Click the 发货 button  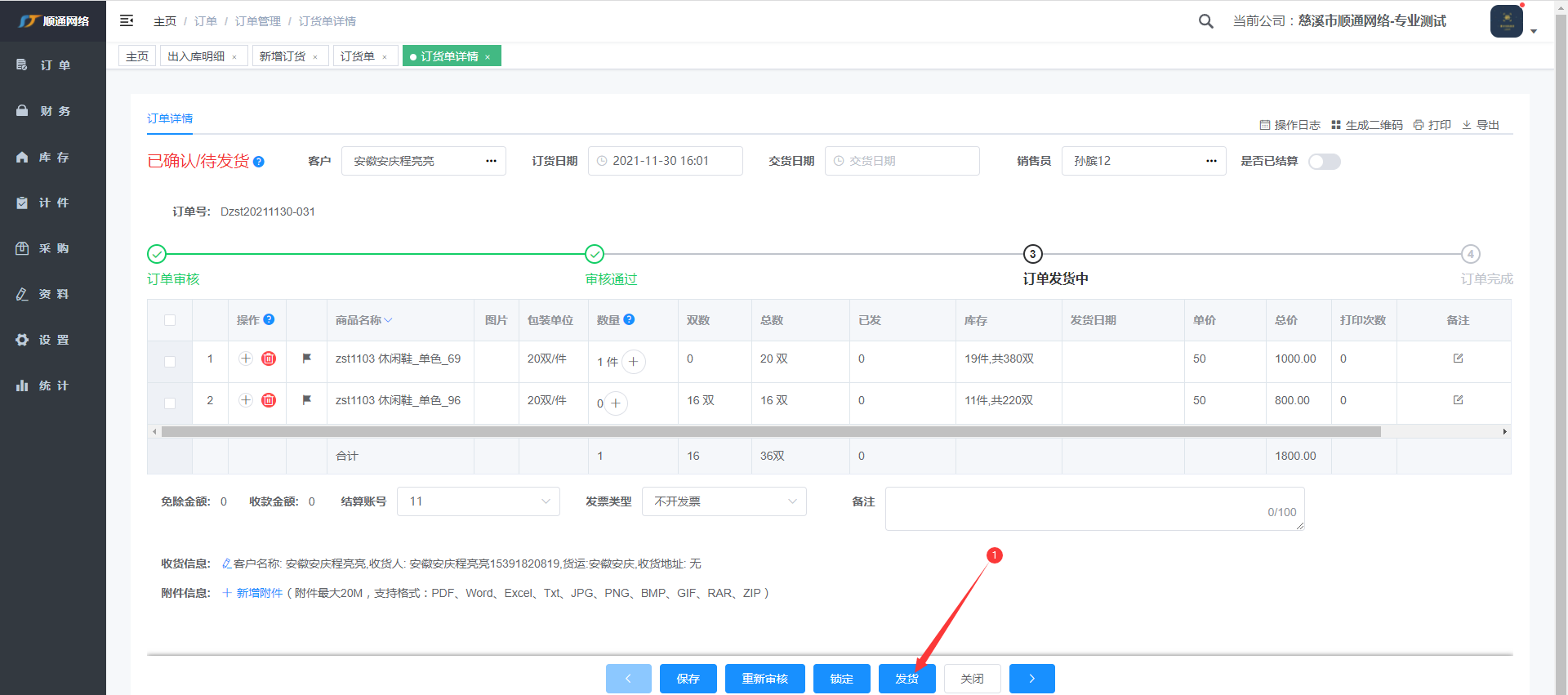point(906,679)
